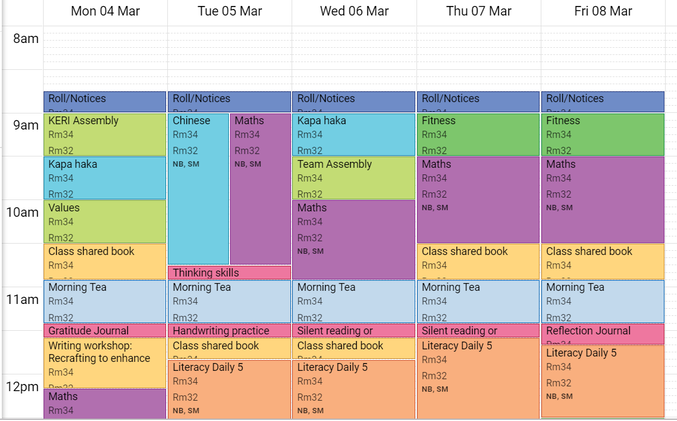This screenshot has height=421, width=677.
Task: Open Monday's Values event
Action: [x=104, y=222]
